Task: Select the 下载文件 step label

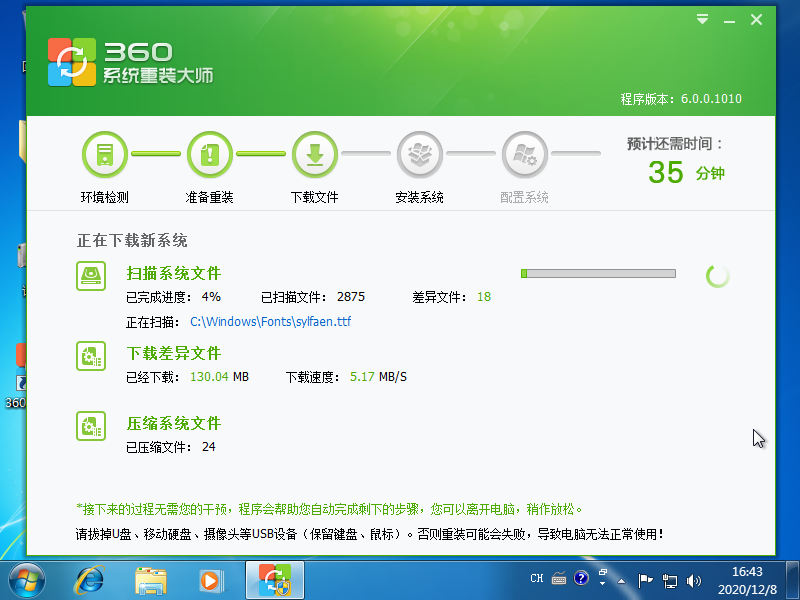Action: (x=315, y=197)
